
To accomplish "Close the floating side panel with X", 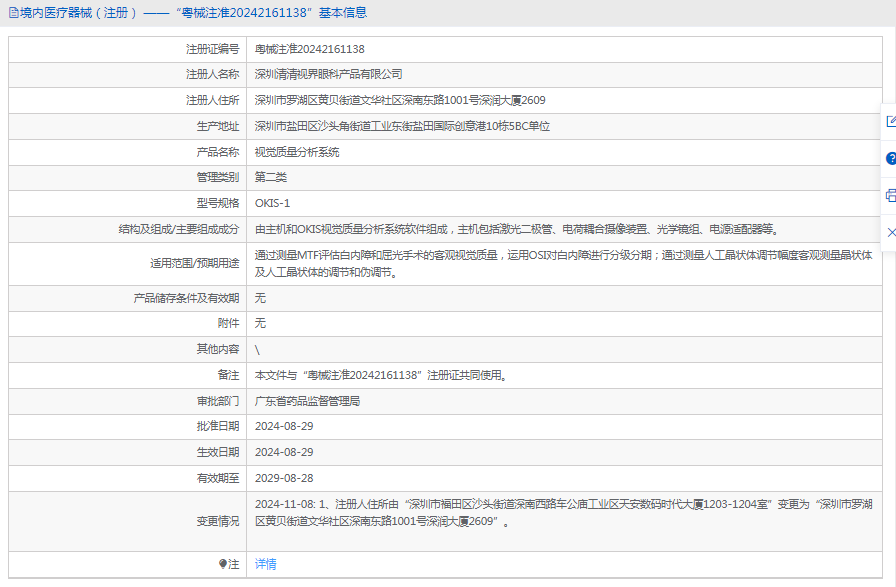I will (x=891, y=232).
